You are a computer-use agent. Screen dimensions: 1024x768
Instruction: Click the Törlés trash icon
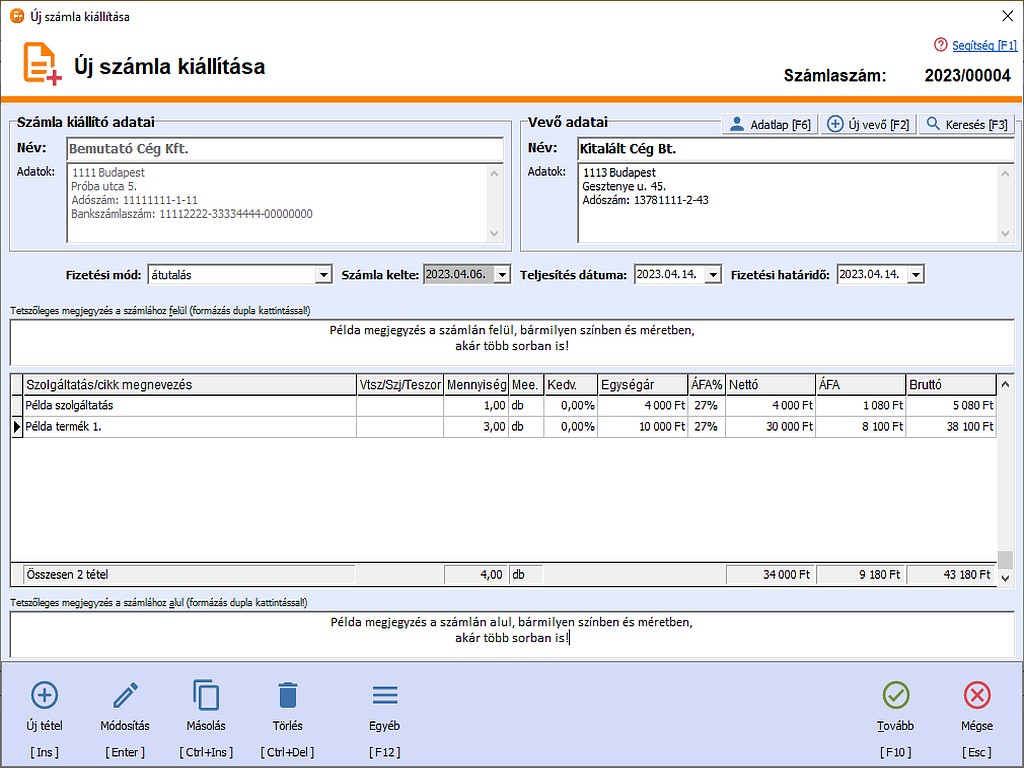[287, 695]
